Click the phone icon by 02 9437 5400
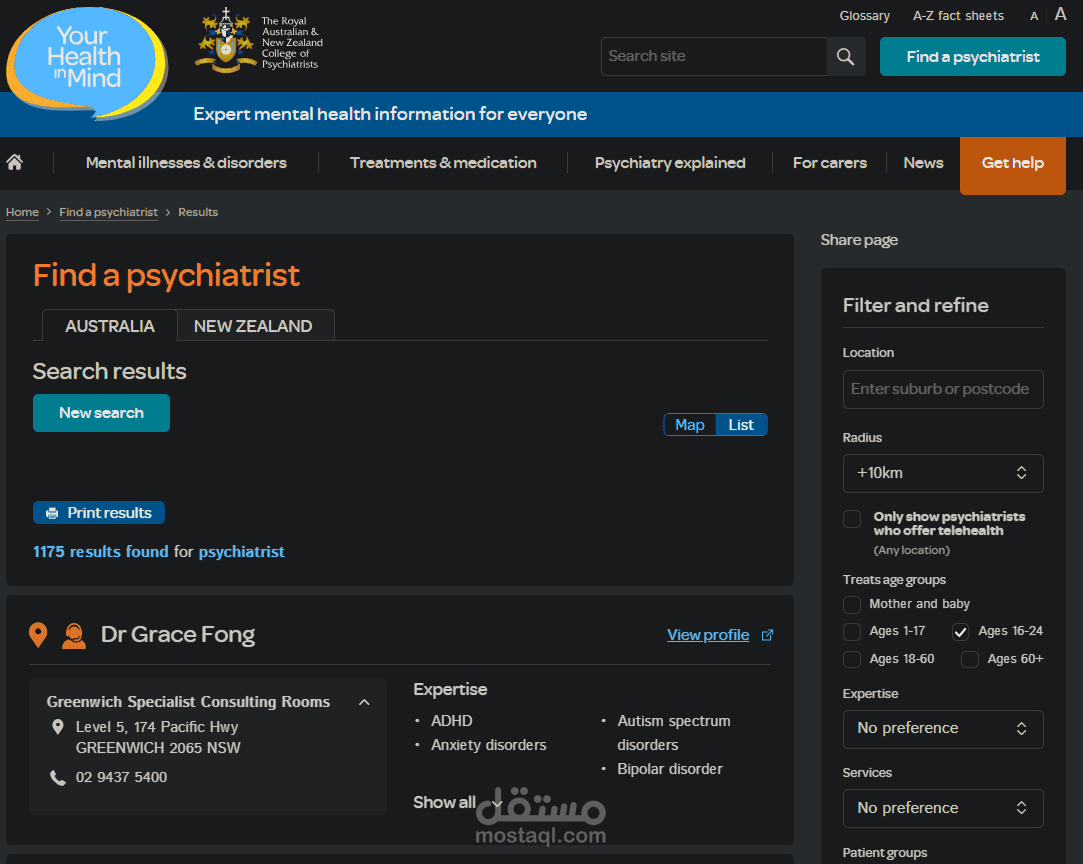The height and width of the screenshot is (864, 1083). click(x=58, y=778)
